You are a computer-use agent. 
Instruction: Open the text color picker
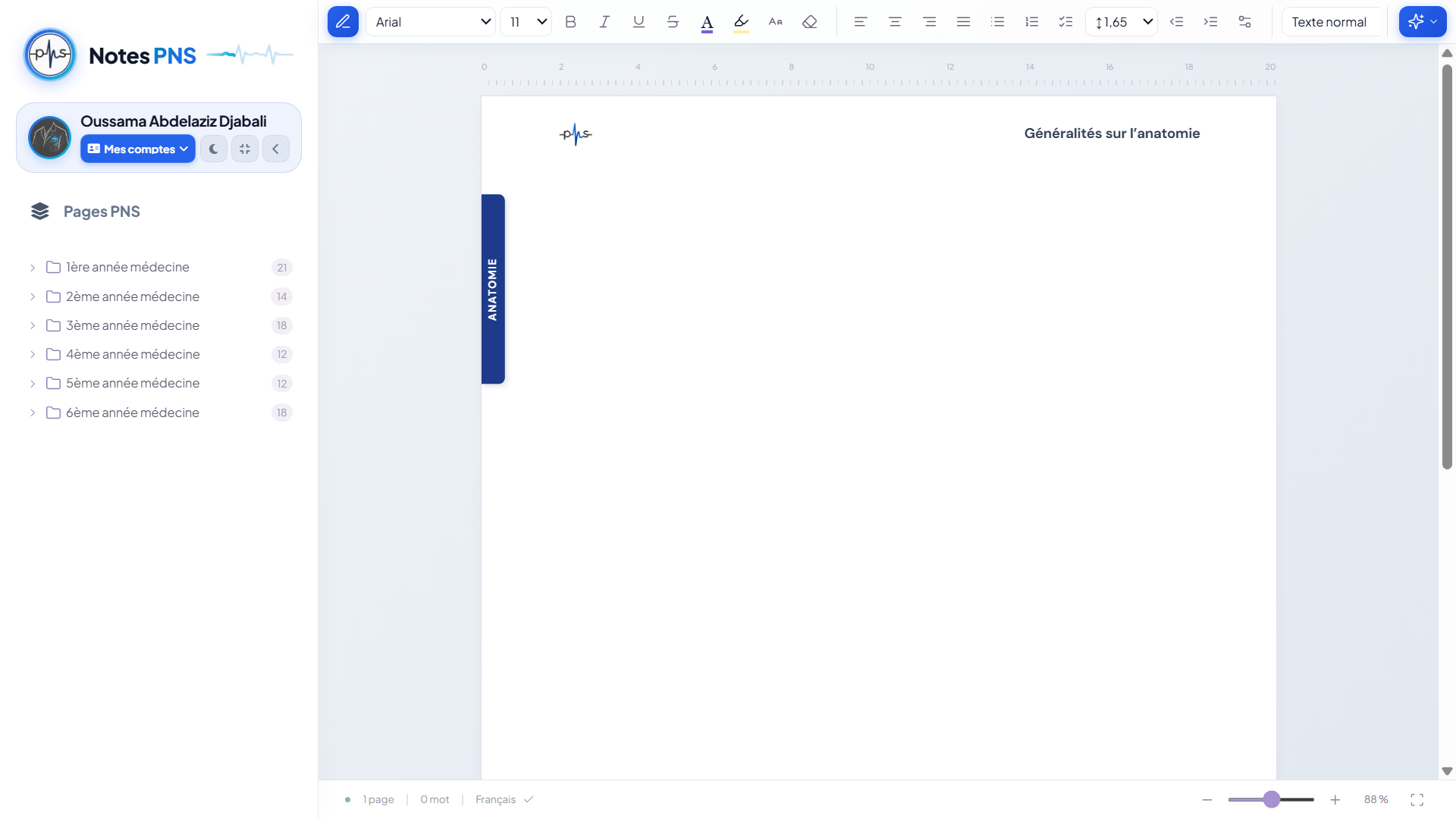(707, 22)
